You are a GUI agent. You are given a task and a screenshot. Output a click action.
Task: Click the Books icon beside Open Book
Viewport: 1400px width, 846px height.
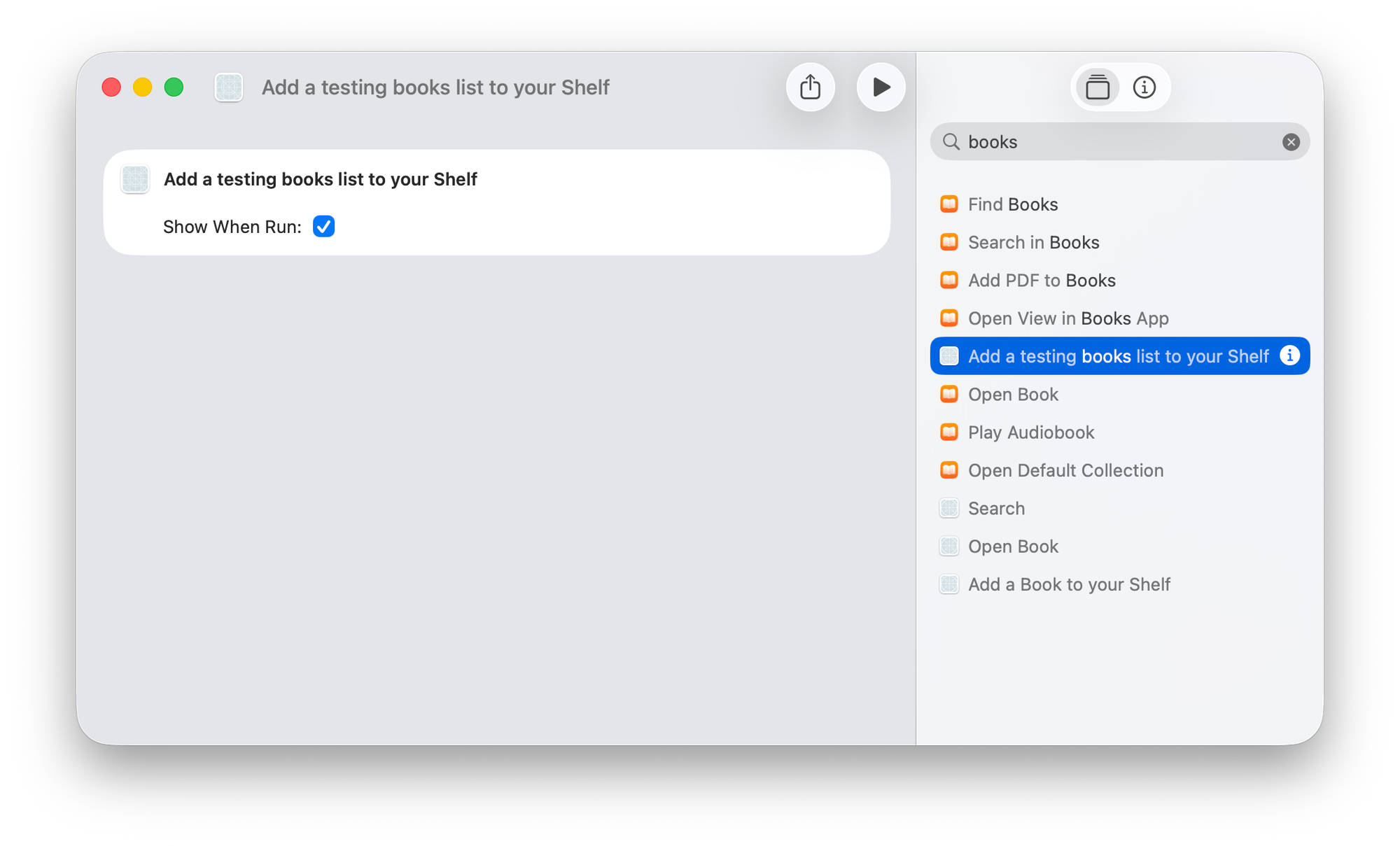[948, 395]
